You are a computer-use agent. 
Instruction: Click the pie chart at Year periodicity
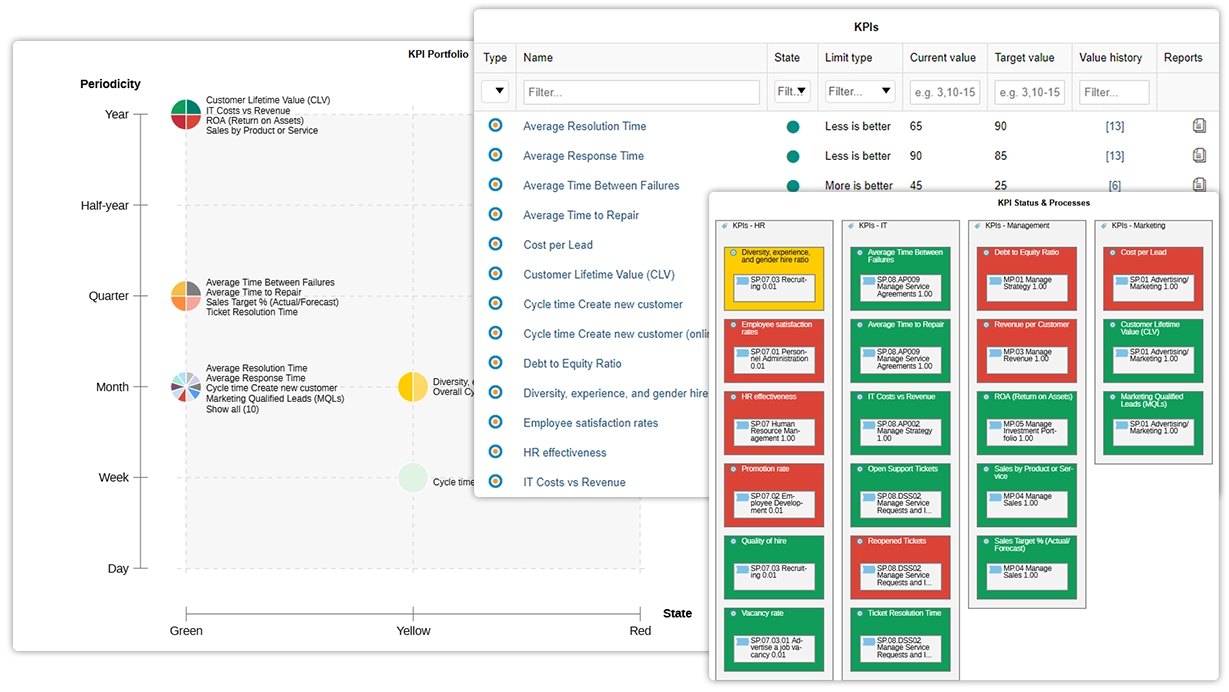pos(186,114)
